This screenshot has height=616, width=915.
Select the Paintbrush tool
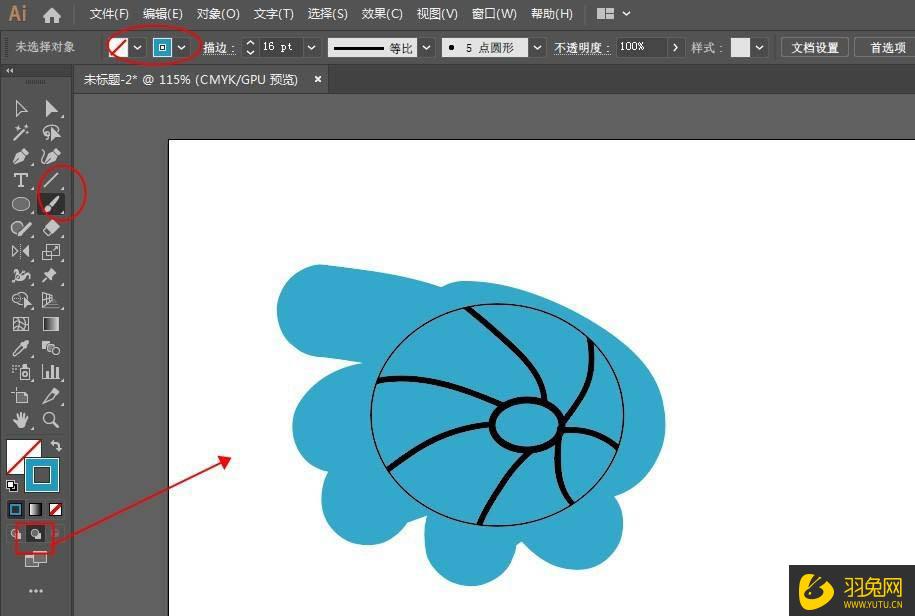(51, 204)
